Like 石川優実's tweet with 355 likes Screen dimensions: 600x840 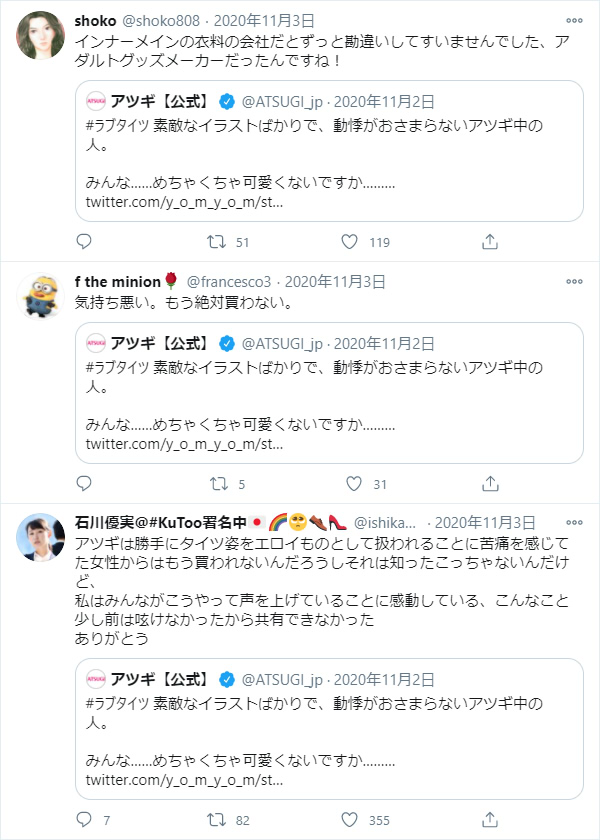(x=349, y=820)
